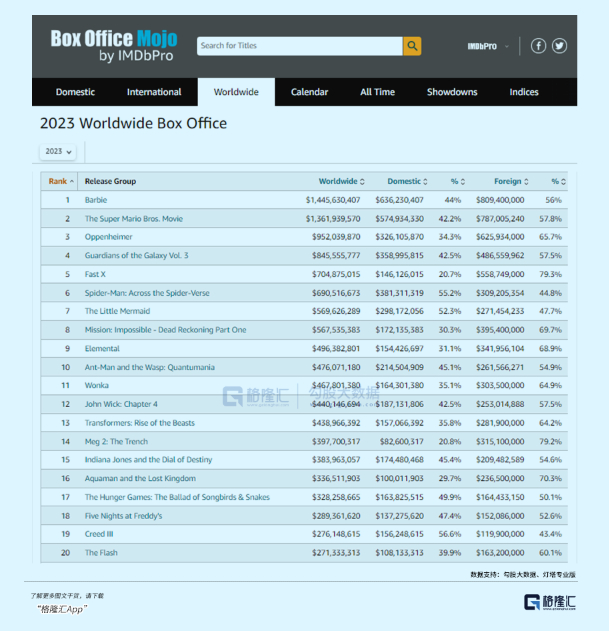Open the Wonka release link
The image size is (609, 631).
[96, 386]
